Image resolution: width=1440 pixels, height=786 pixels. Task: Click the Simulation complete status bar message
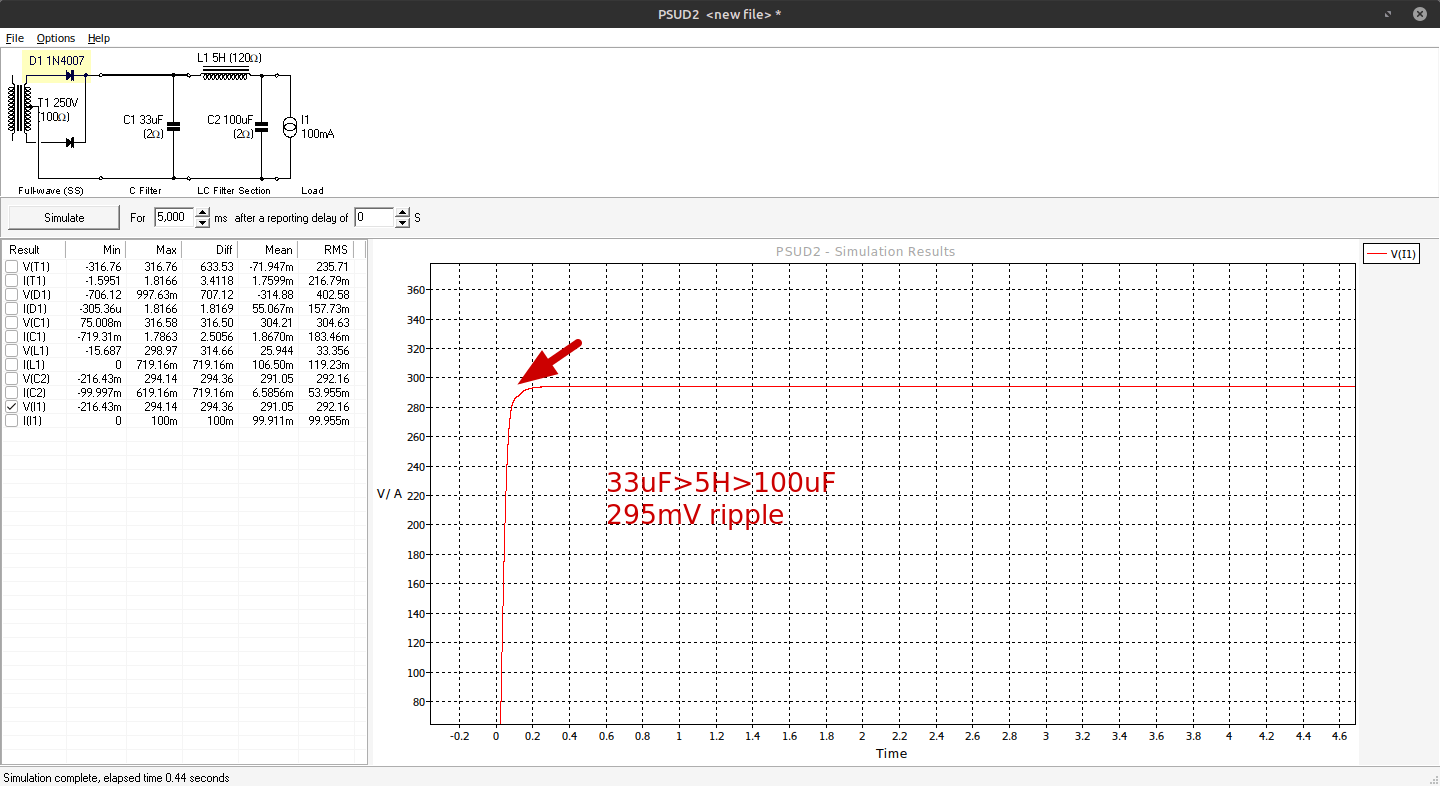(116, 778)
